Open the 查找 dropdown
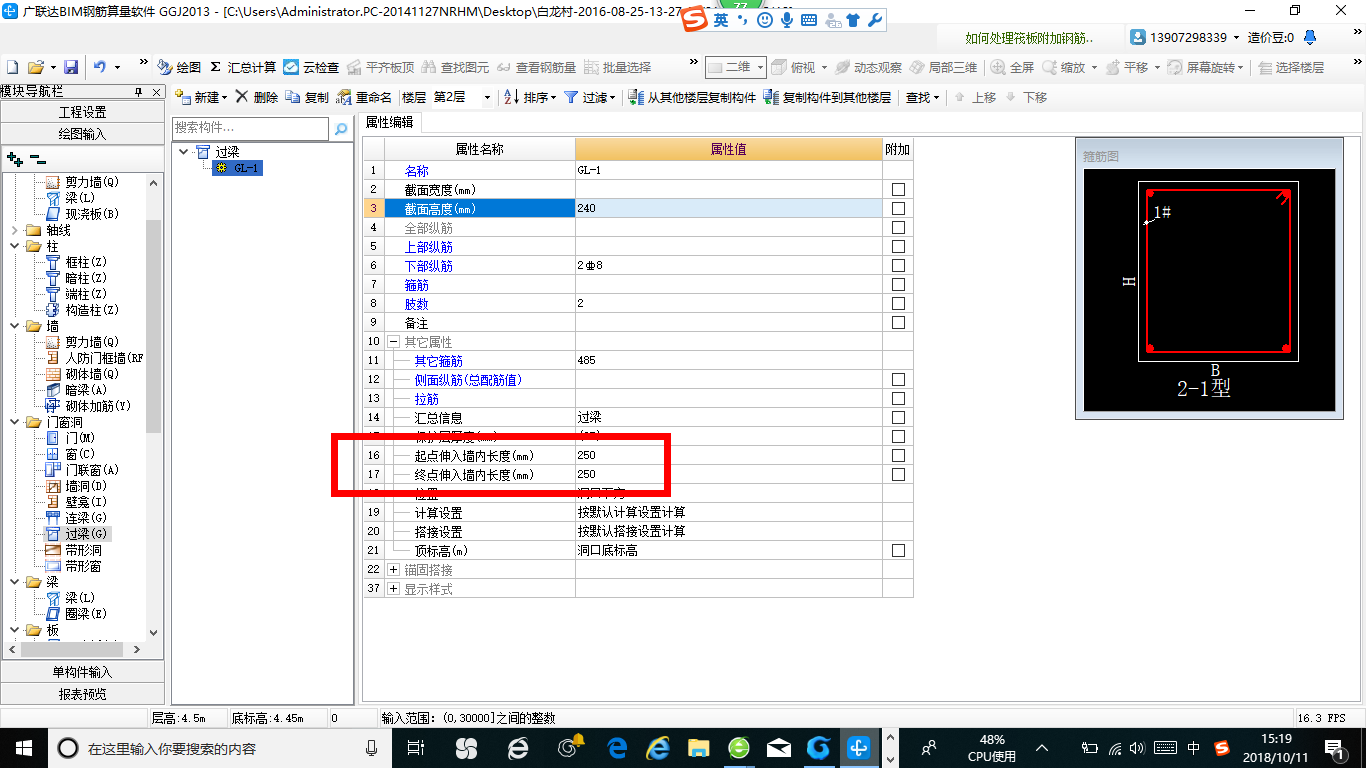Viewport: 1366px width, 768px height. click(x=922, y=97)
